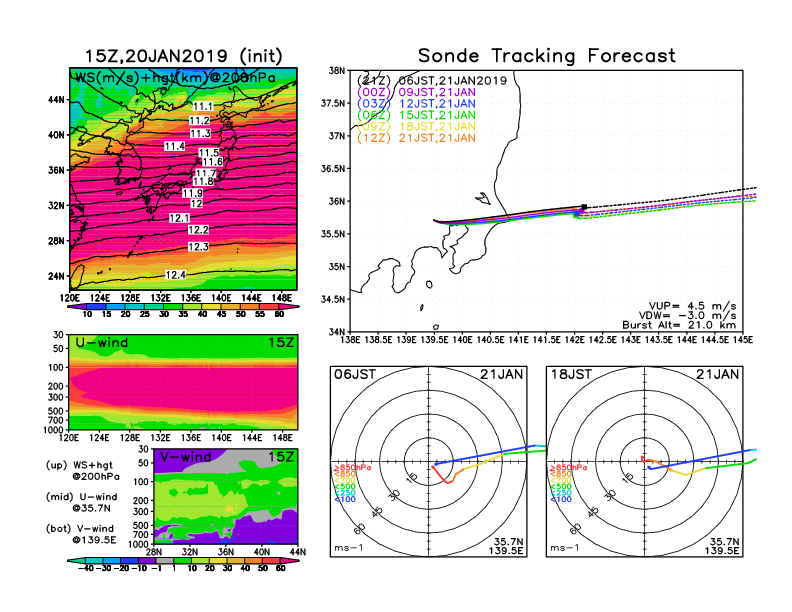The width and height of the screenshot is (792, 612).
Task: Click '≥850hPa' legend in the 18JST hodograph
Action: (x=568, y=468)
